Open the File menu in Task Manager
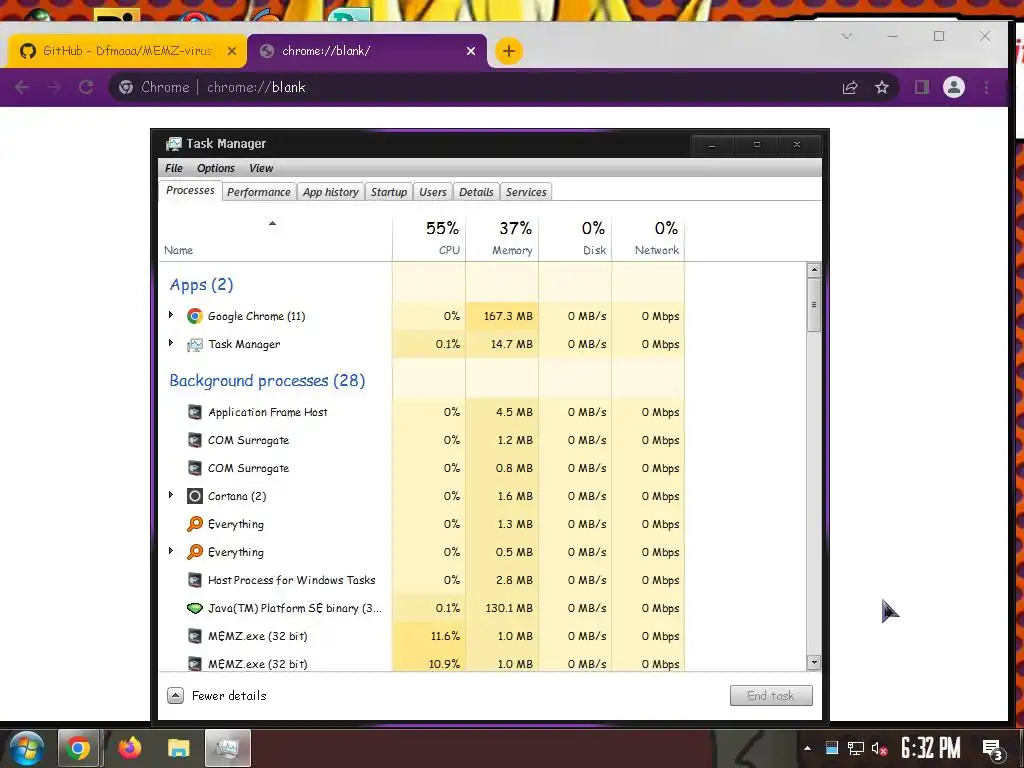 point(174,168)
